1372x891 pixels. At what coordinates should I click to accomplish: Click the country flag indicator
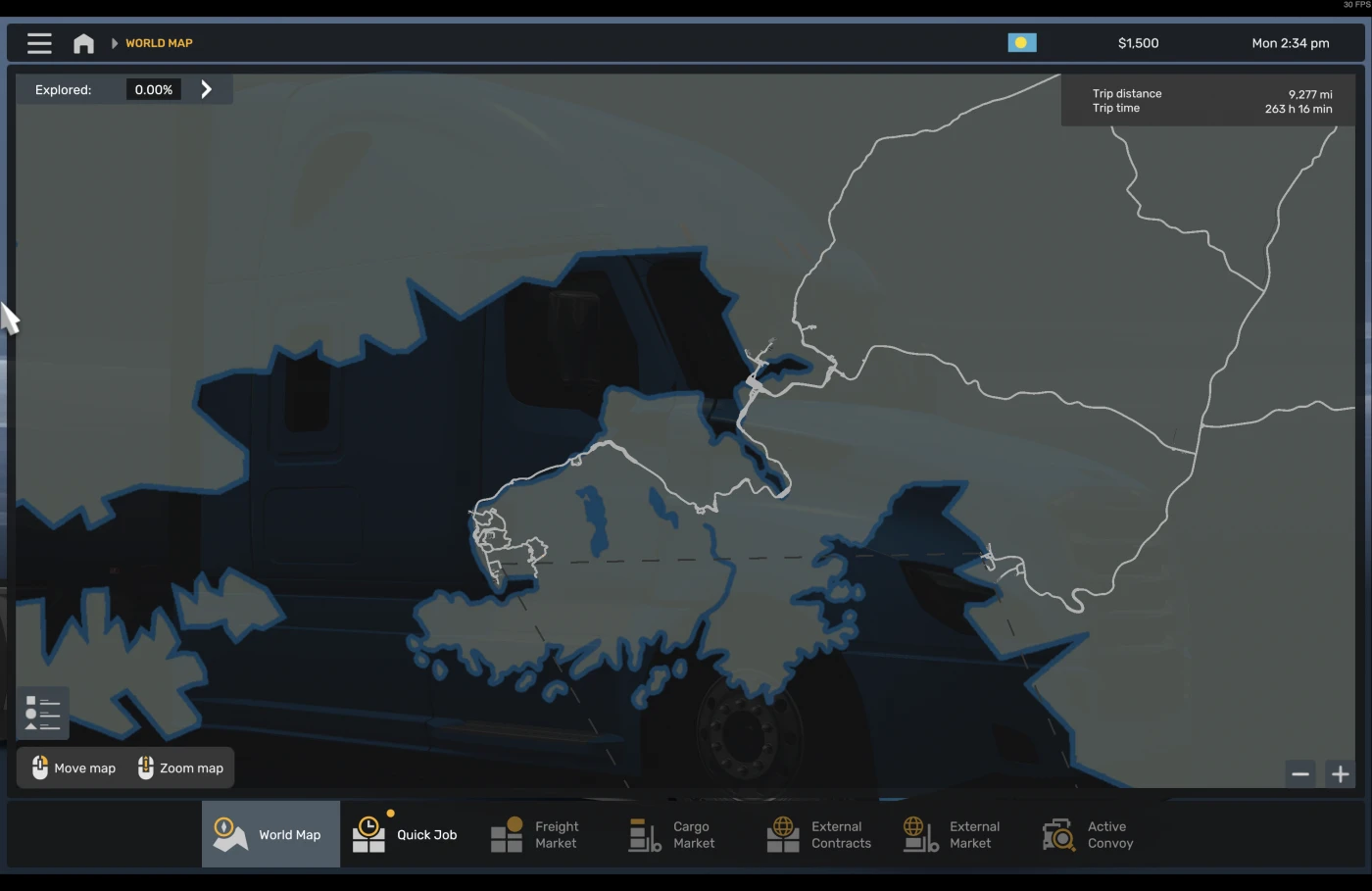click(1022, 42)
